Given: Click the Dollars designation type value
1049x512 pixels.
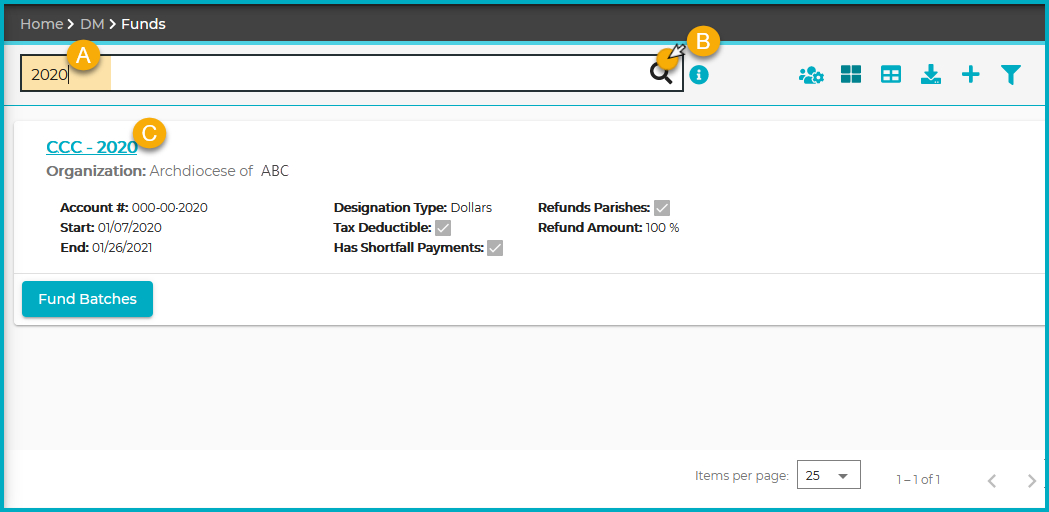Looking at the screenshot, I should pyautogui.click(x=471, y=207).
